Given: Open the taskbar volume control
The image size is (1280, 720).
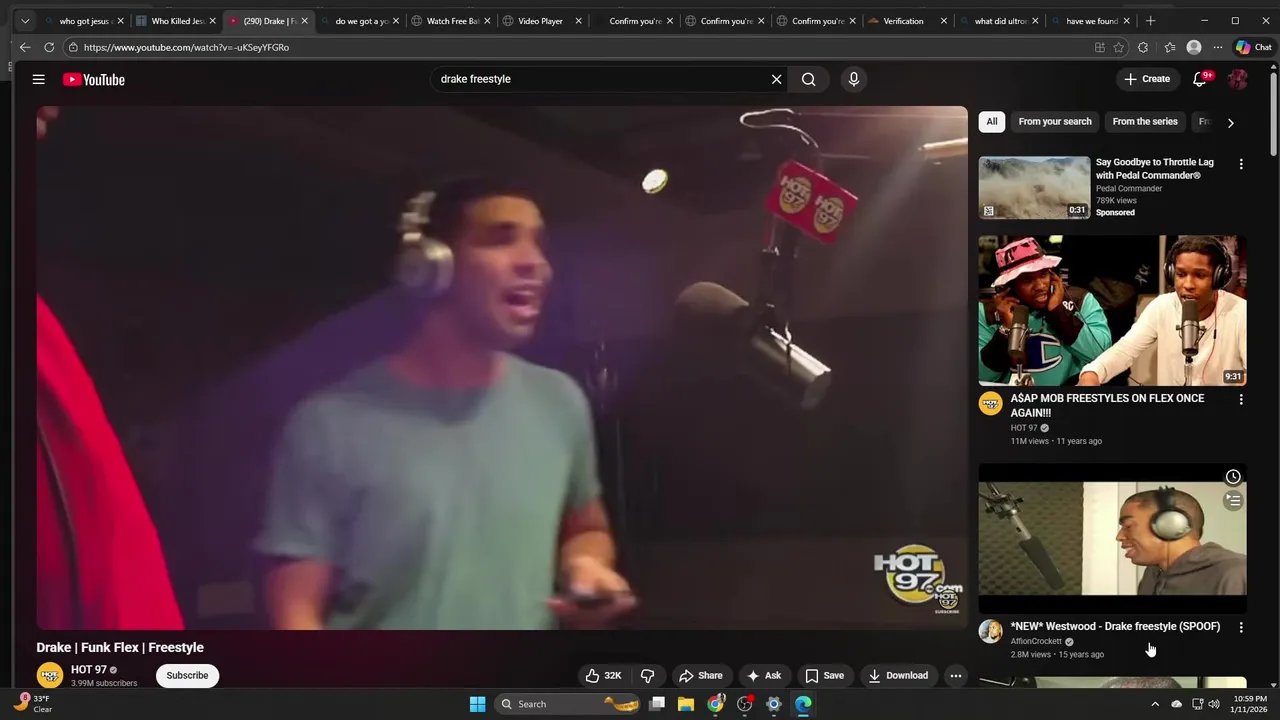Looking at the screenshot, I should pos(1214,704).
